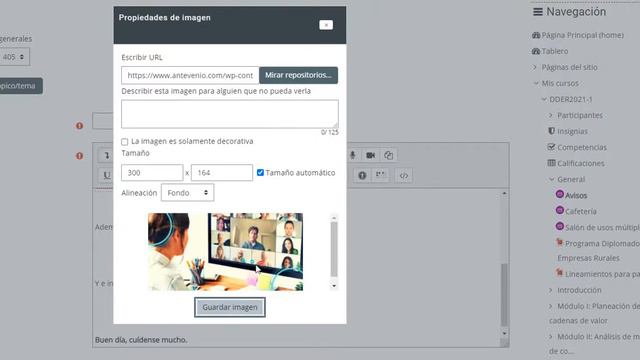Viewport: 640px width, 360px height.
Task: Click the preview scrollbar down arrow
Action: tap(334, 286)
